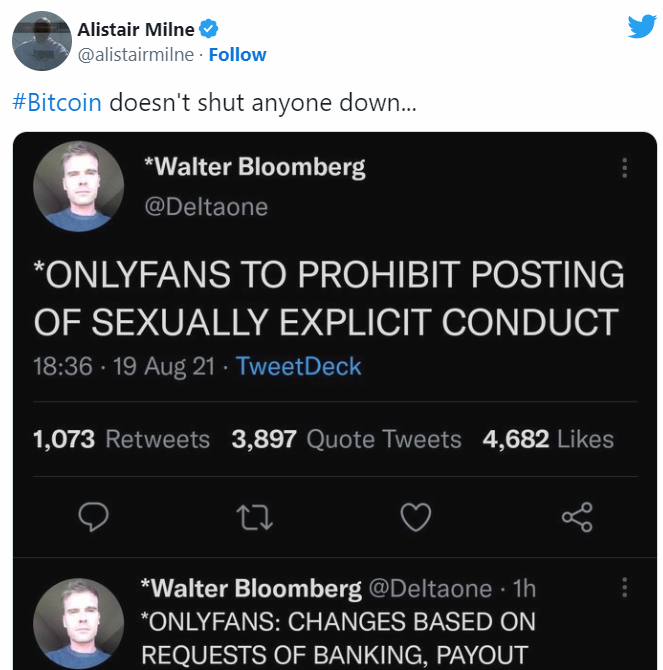Open the three-dot menu on the reply tweet

click(625, 586)
